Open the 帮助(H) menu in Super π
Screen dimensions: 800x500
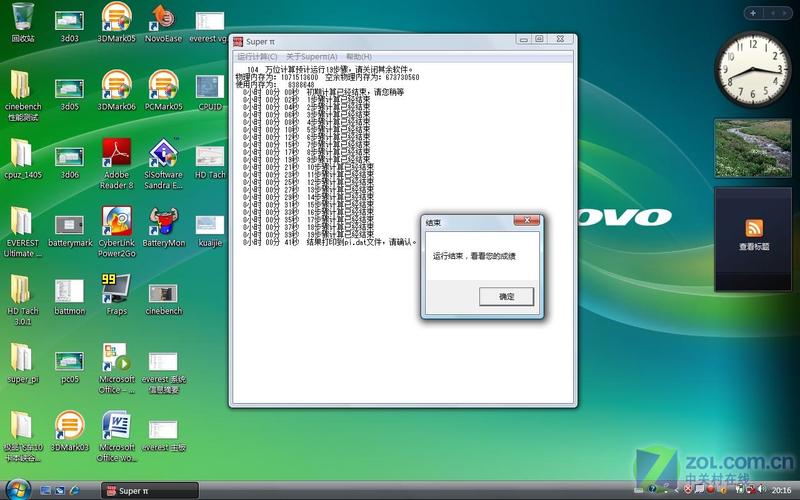pyautogui.click(x=359, y=57)
